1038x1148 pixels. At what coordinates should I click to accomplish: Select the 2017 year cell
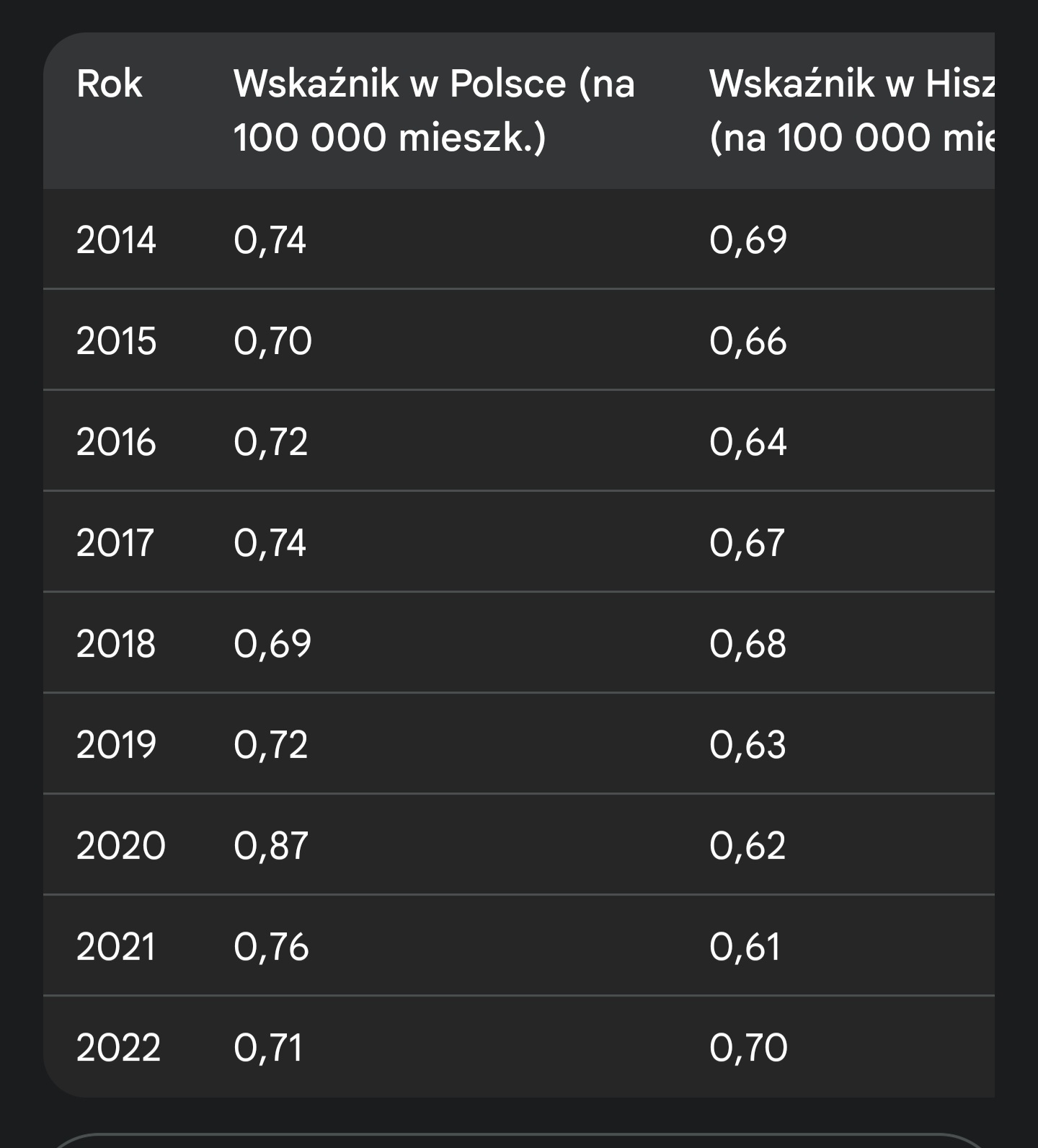pyautogui.click(x=115, y=543)
